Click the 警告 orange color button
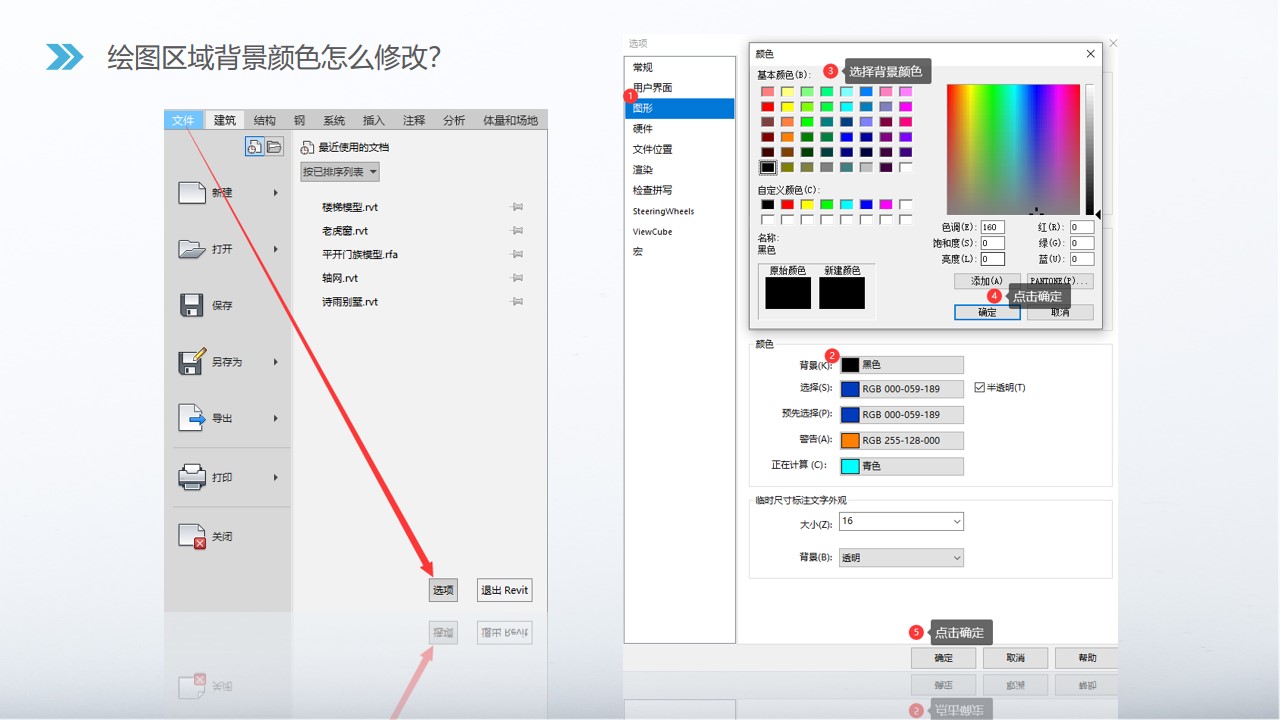The width and height of the screenshot is (1280, 720). point(902,440)
